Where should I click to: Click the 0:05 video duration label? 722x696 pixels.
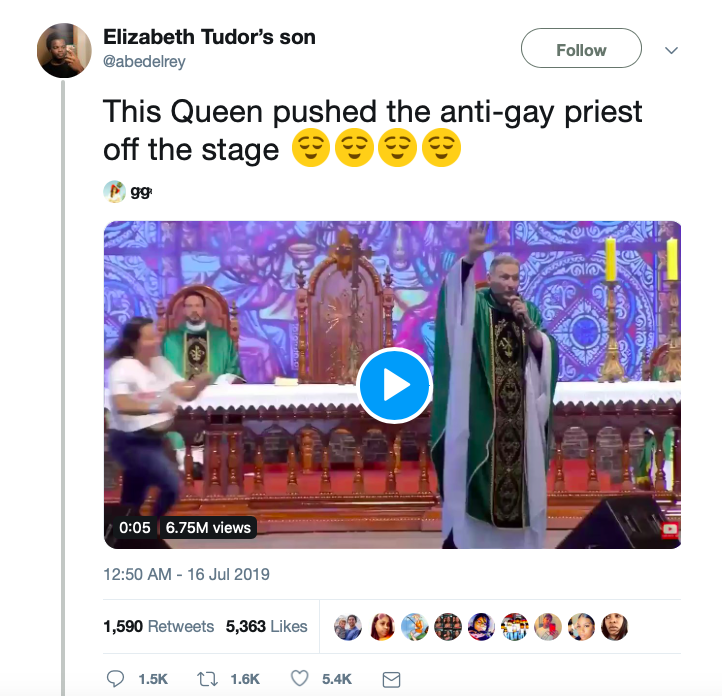(134, 528)
